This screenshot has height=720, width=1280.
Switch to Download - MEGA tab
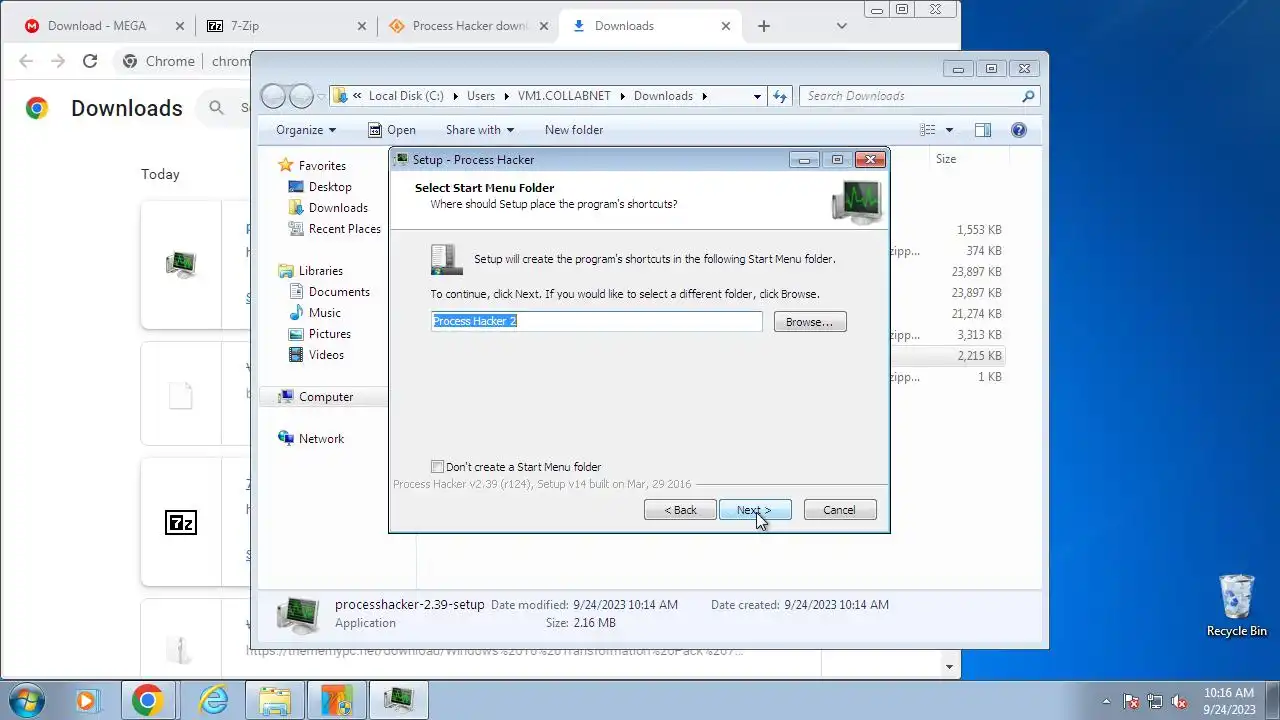(x=97, y=26)
